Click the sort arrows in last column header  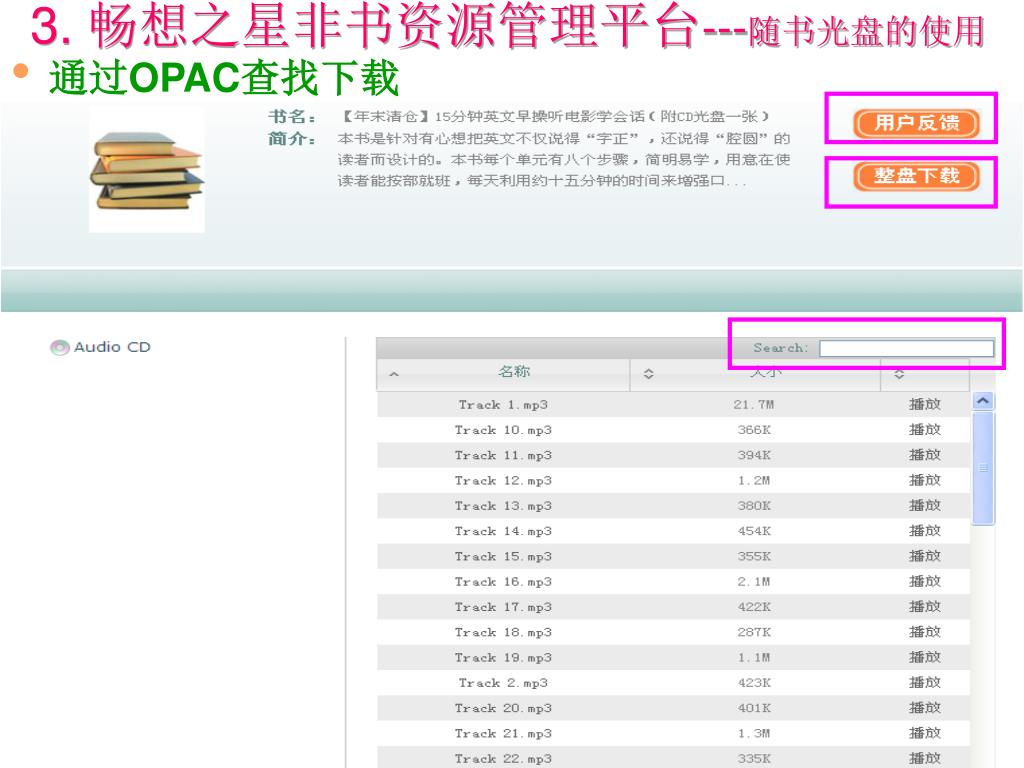899,374
